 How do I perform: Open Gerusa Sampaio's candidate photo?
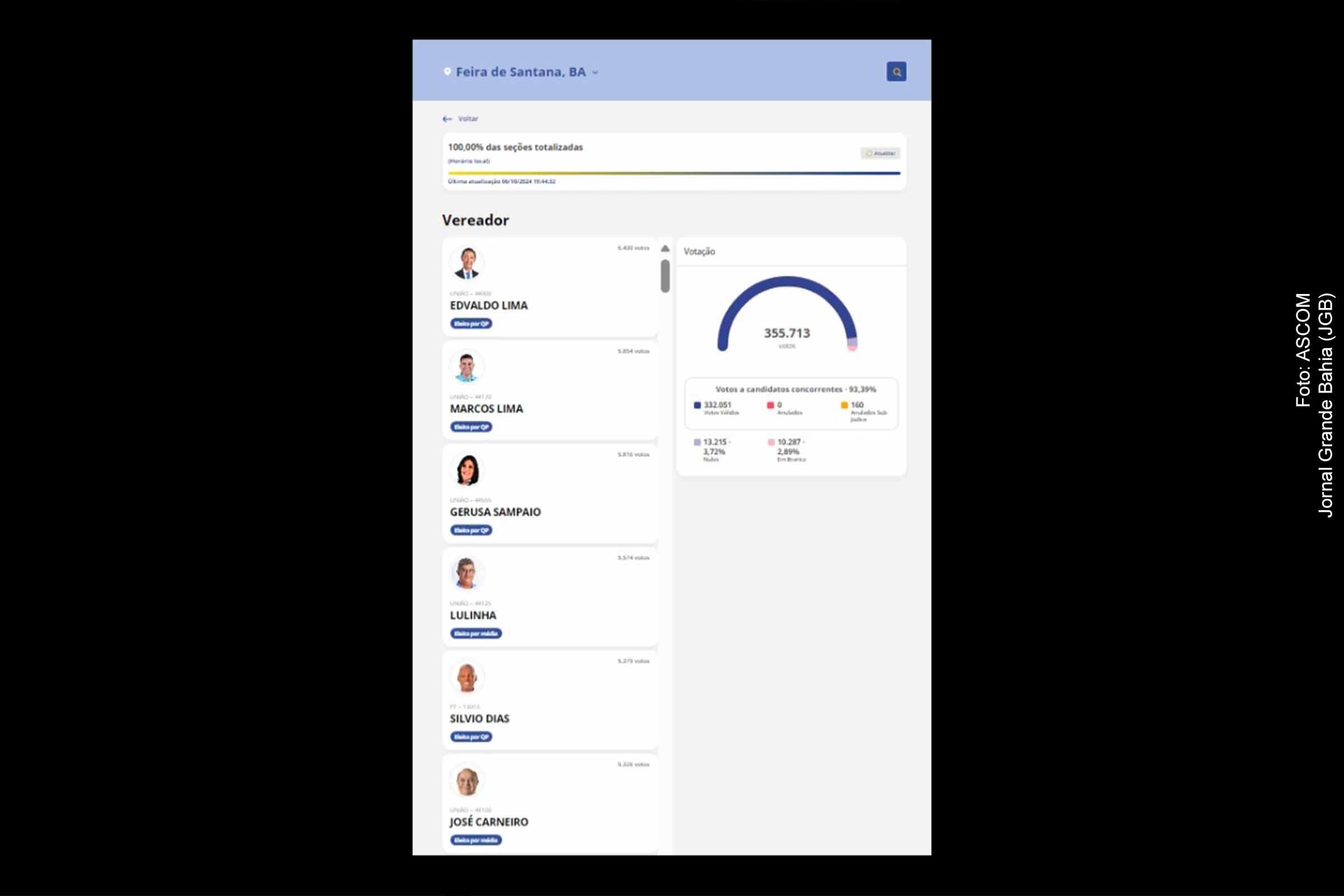pos(467,470)
